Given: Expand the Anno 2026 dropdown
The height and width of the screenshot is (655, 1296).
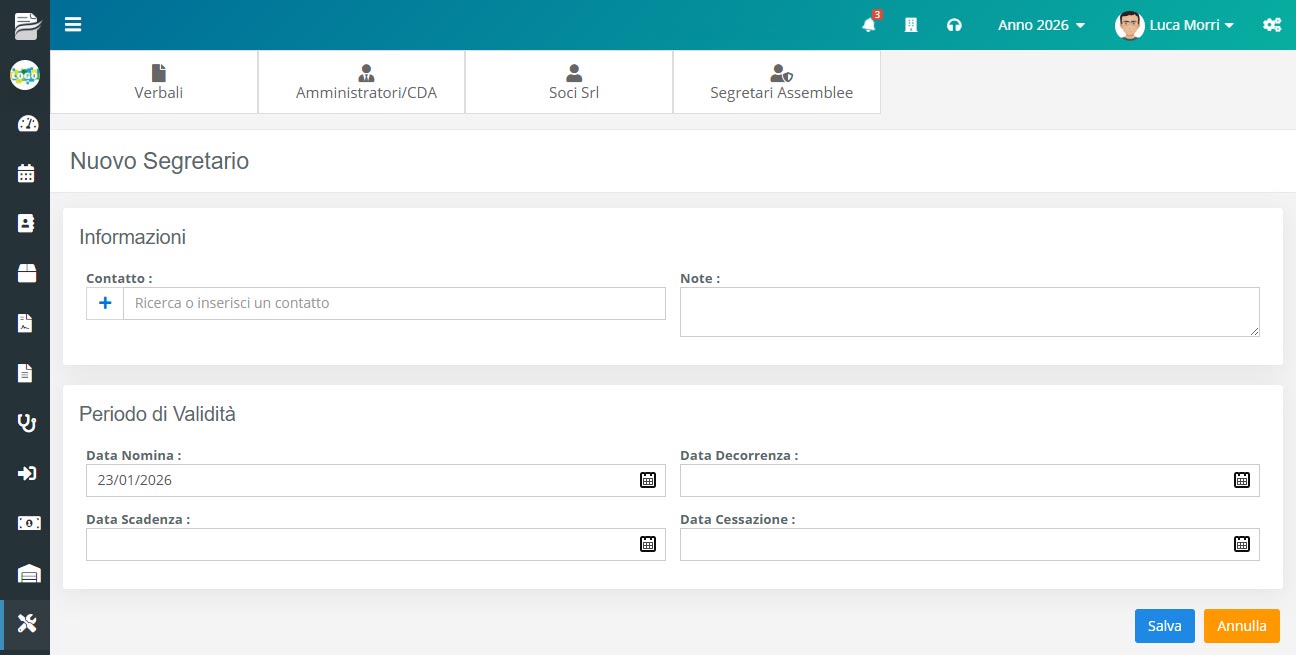Looking at the screenshot, I should (x=1041, y=25).
